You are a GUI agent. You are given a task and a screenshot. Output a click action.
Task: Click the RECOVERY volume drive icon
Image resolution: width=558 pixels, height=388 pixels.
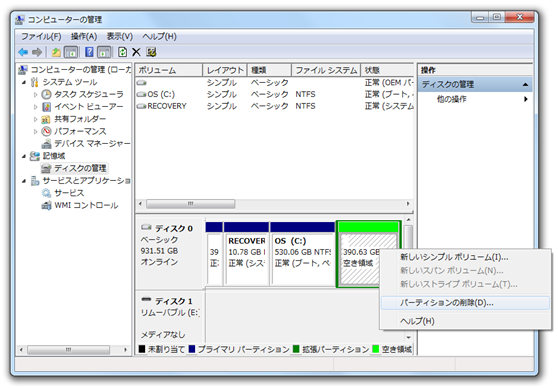(x=142, y=106)
